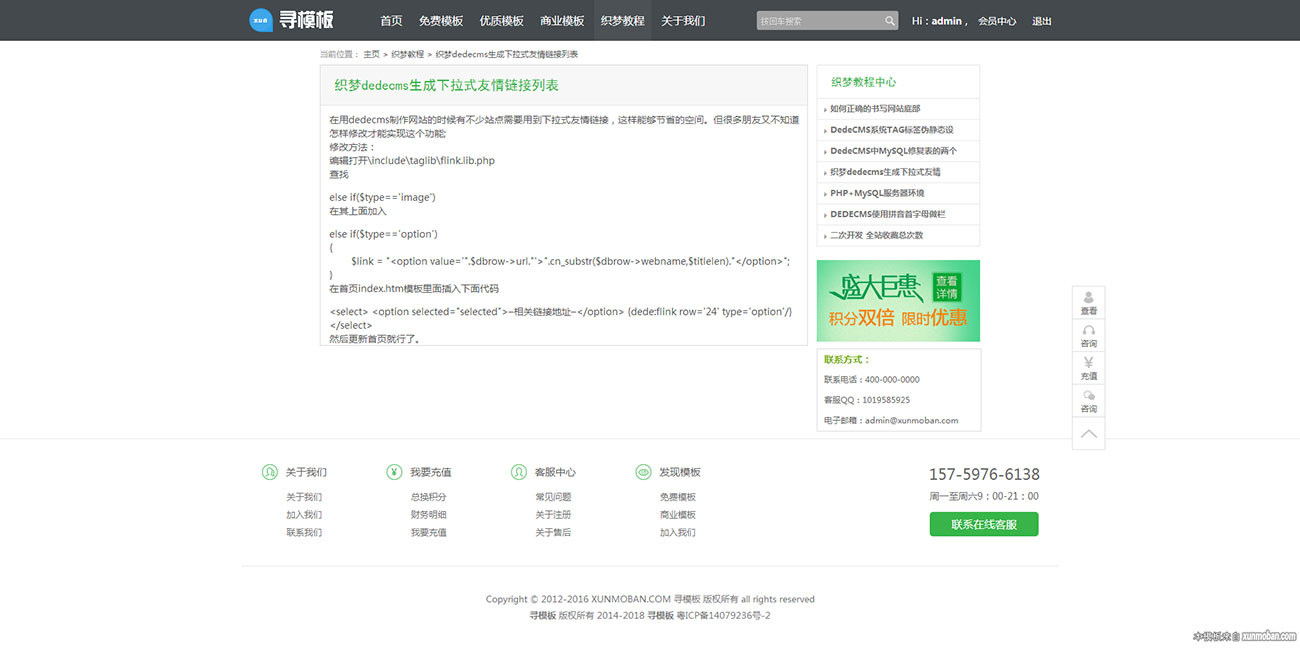This screenshot has height=648, width=1300.
Task: Open the 免费模板 nav menu item
Action: pyautogui.click(x=441, y=21)
